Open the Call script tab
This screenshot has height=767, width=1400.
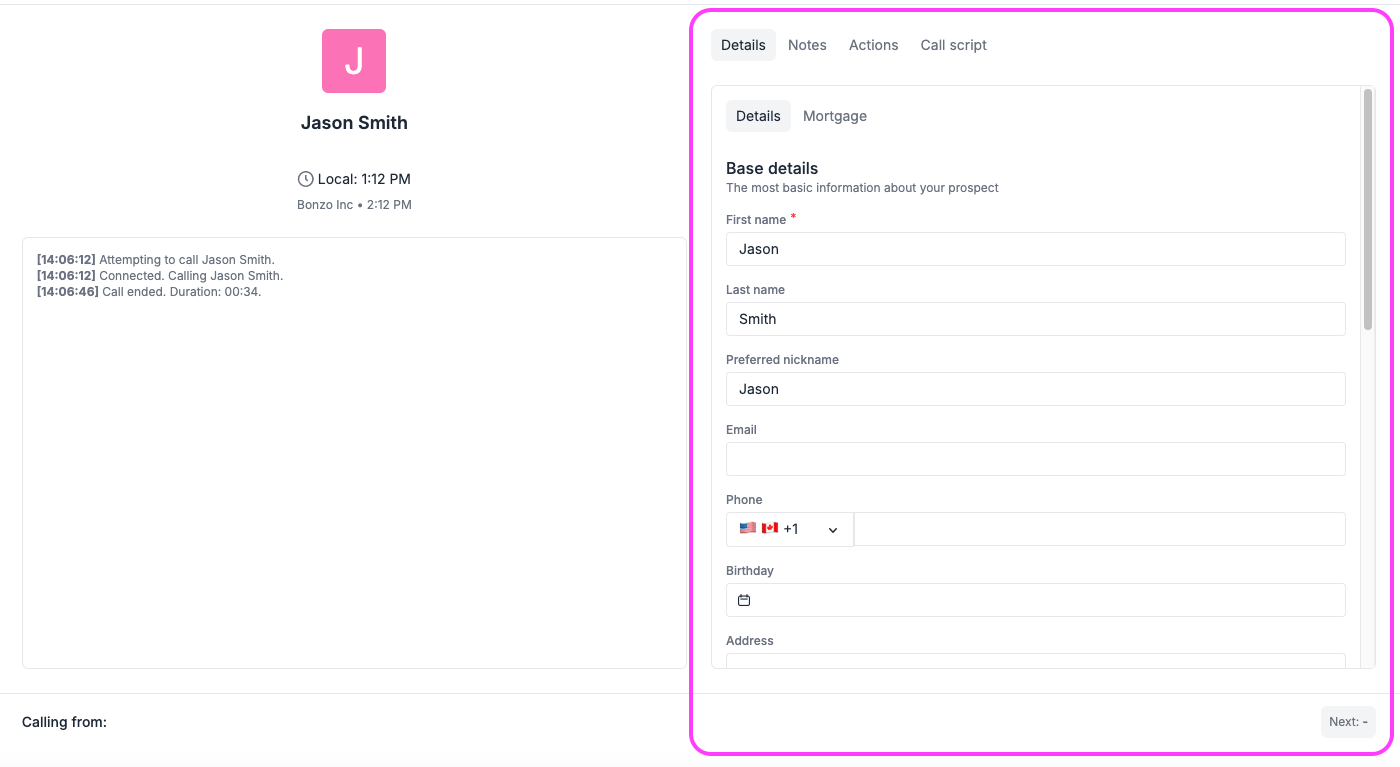pyautogui.click(x=953, y=45)
